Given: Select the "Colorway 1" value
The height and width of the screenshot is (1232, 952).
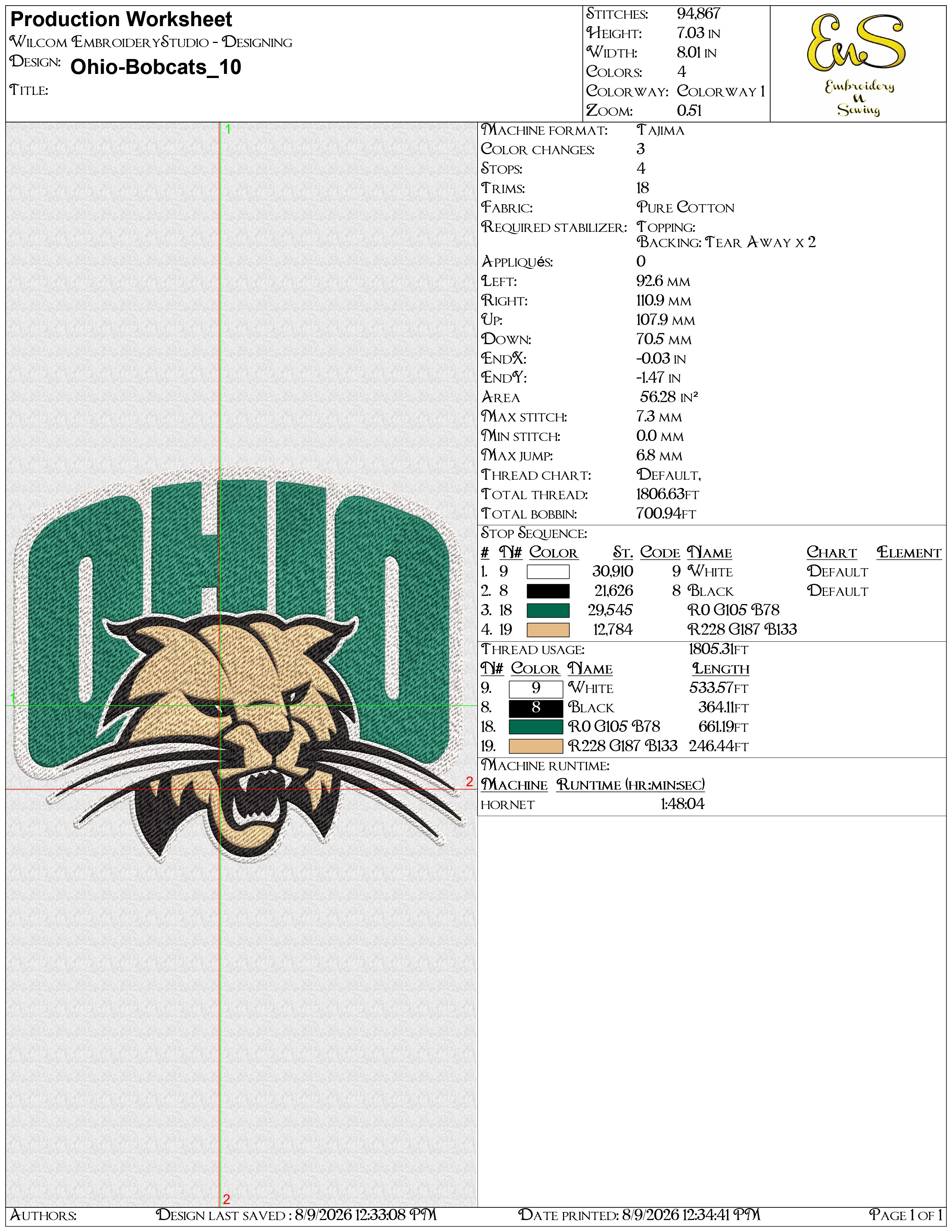Looking at the screenshot, I should (x=721, y=91).
